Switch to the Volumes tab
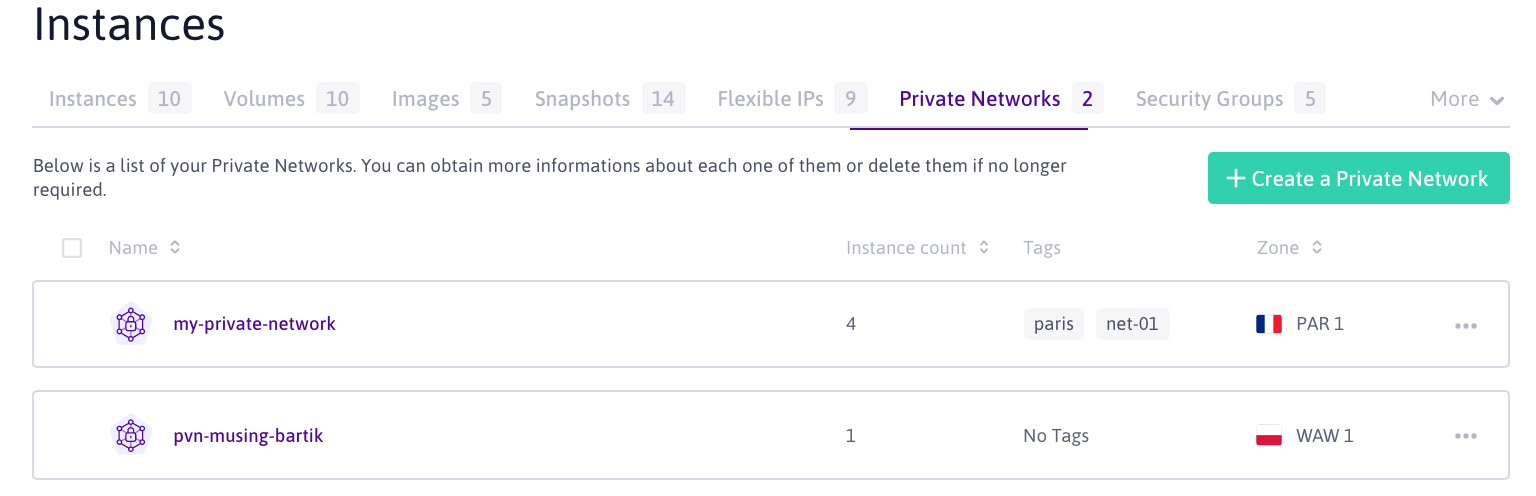The image size is (1536, 496). click(x=264, y=99)
